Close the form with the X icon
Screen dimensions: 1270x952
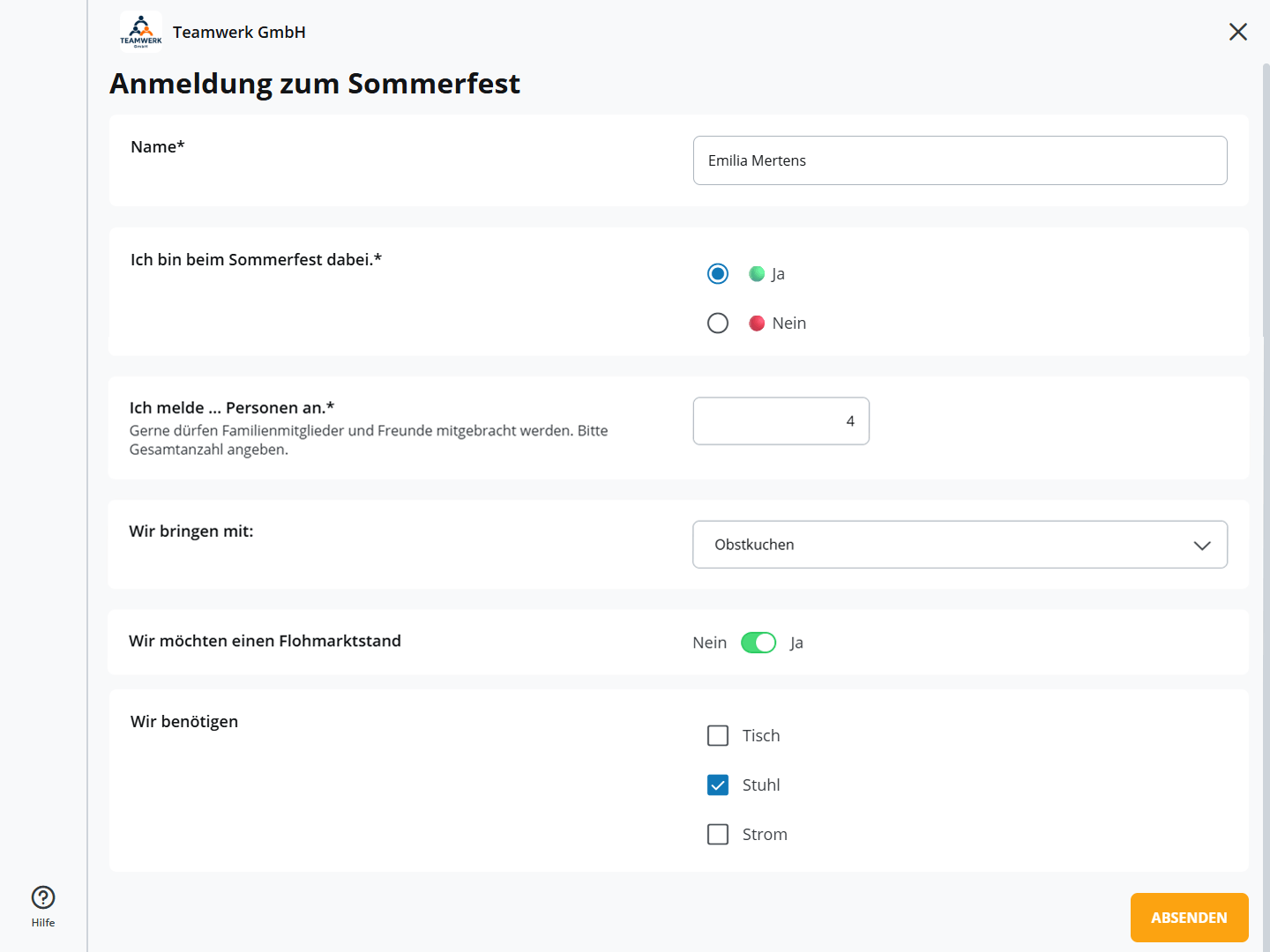click(x=1237, y=32)
